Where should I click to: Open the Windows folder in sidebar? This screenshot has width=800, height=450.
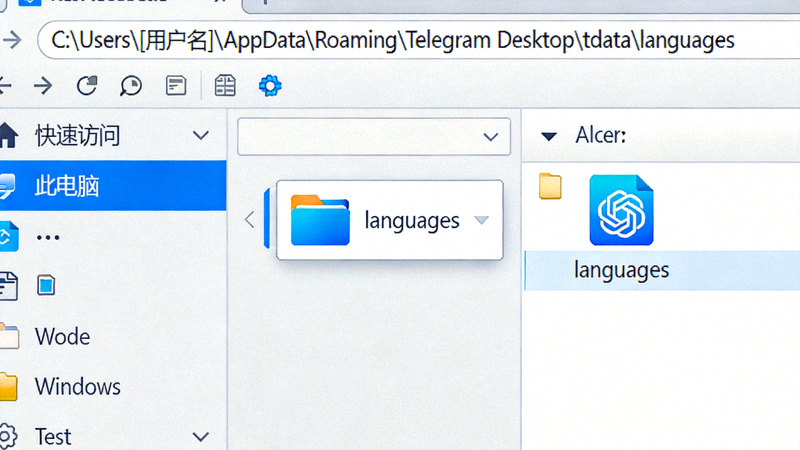[78, 387]
